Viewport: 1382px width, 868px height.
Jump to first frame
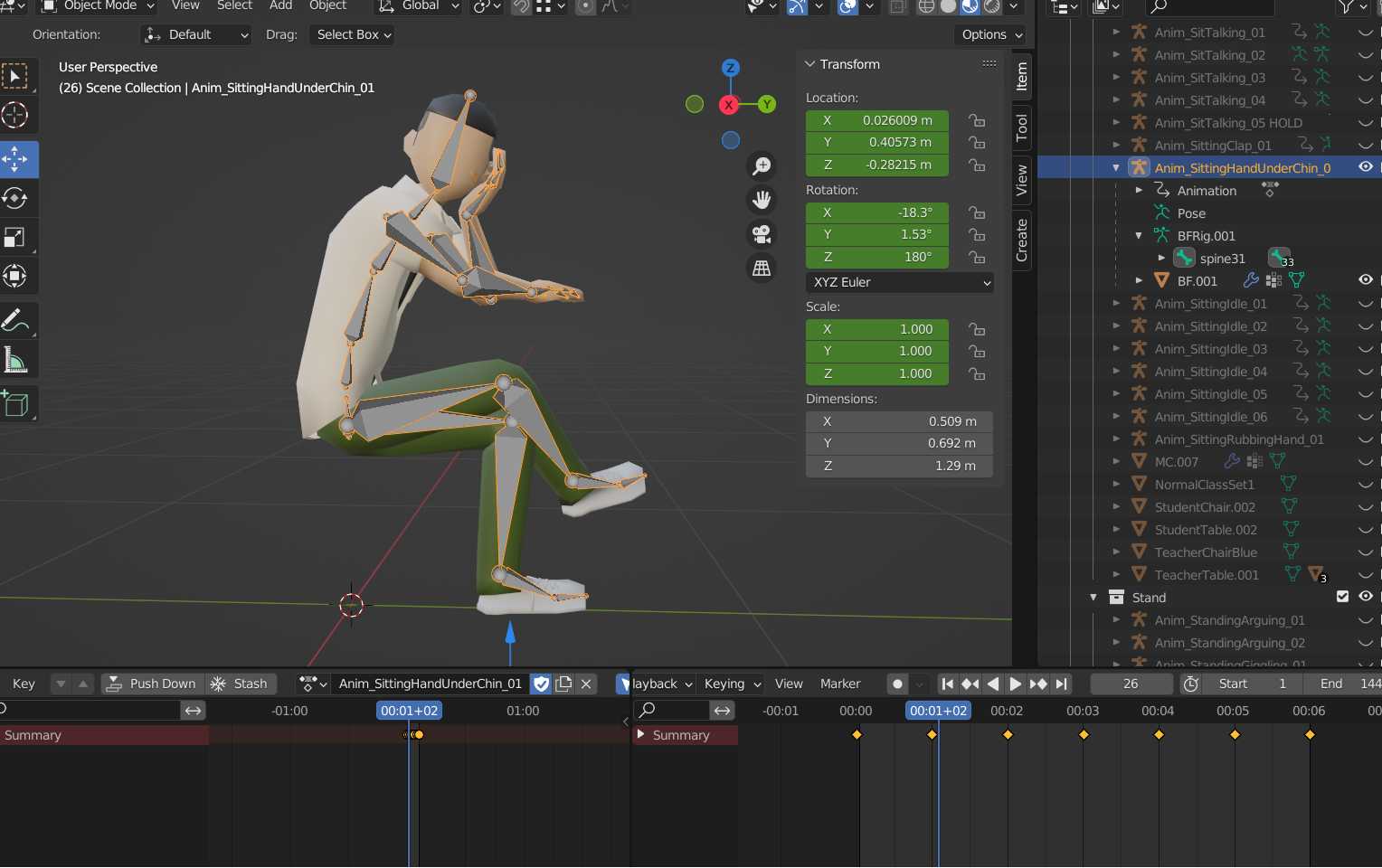tap(947, 684)
